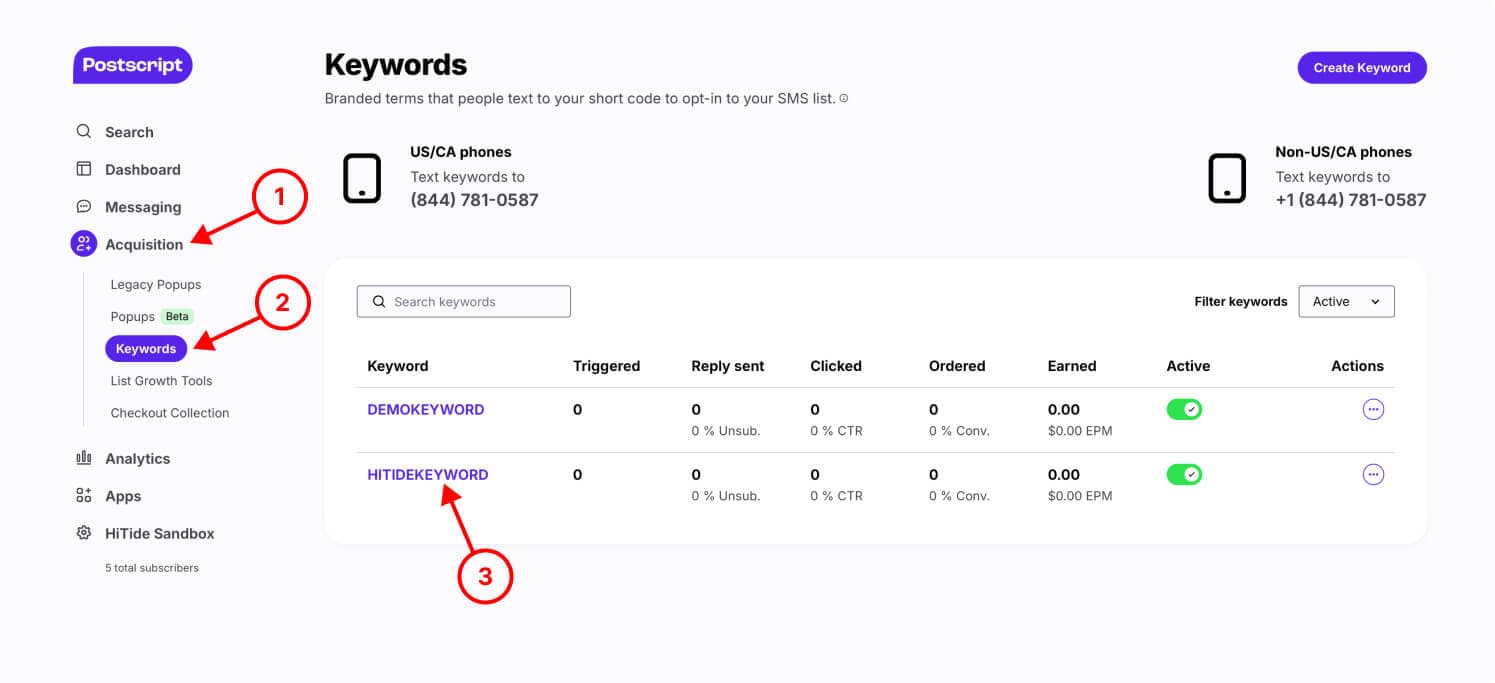Toggle DEMOKEYWORD active switch off
The width and height of the screenshot is (1495, 683).
click(1184, 409)
